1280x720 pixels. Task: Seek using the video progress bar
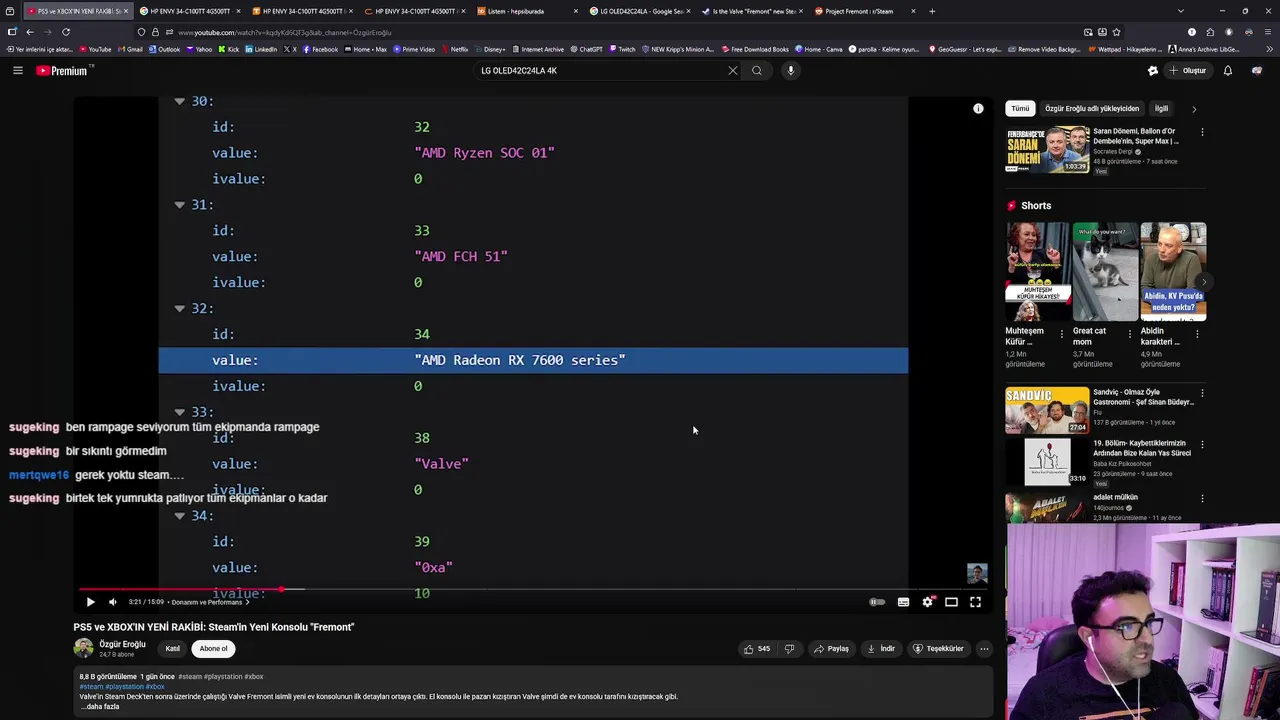(x=532, y=590)
